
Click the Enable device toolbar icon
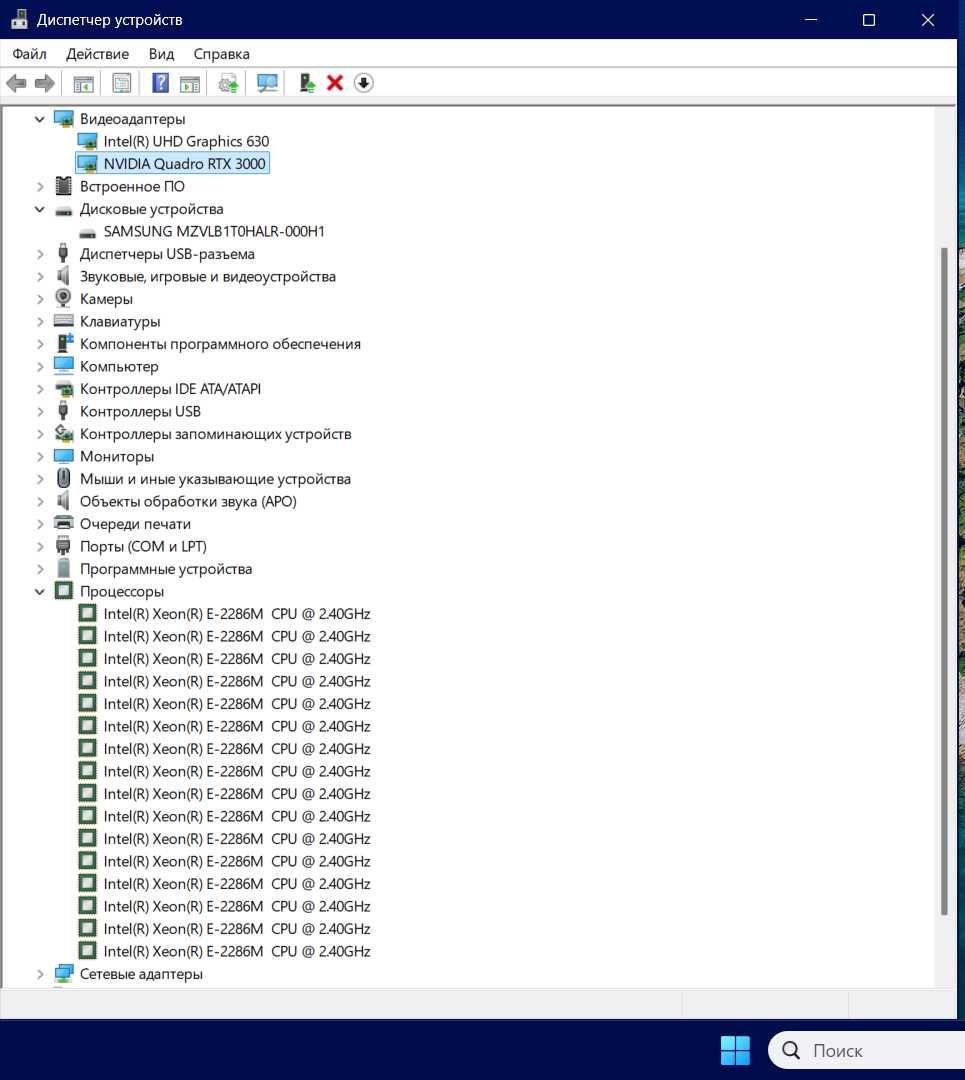point(307,83)
